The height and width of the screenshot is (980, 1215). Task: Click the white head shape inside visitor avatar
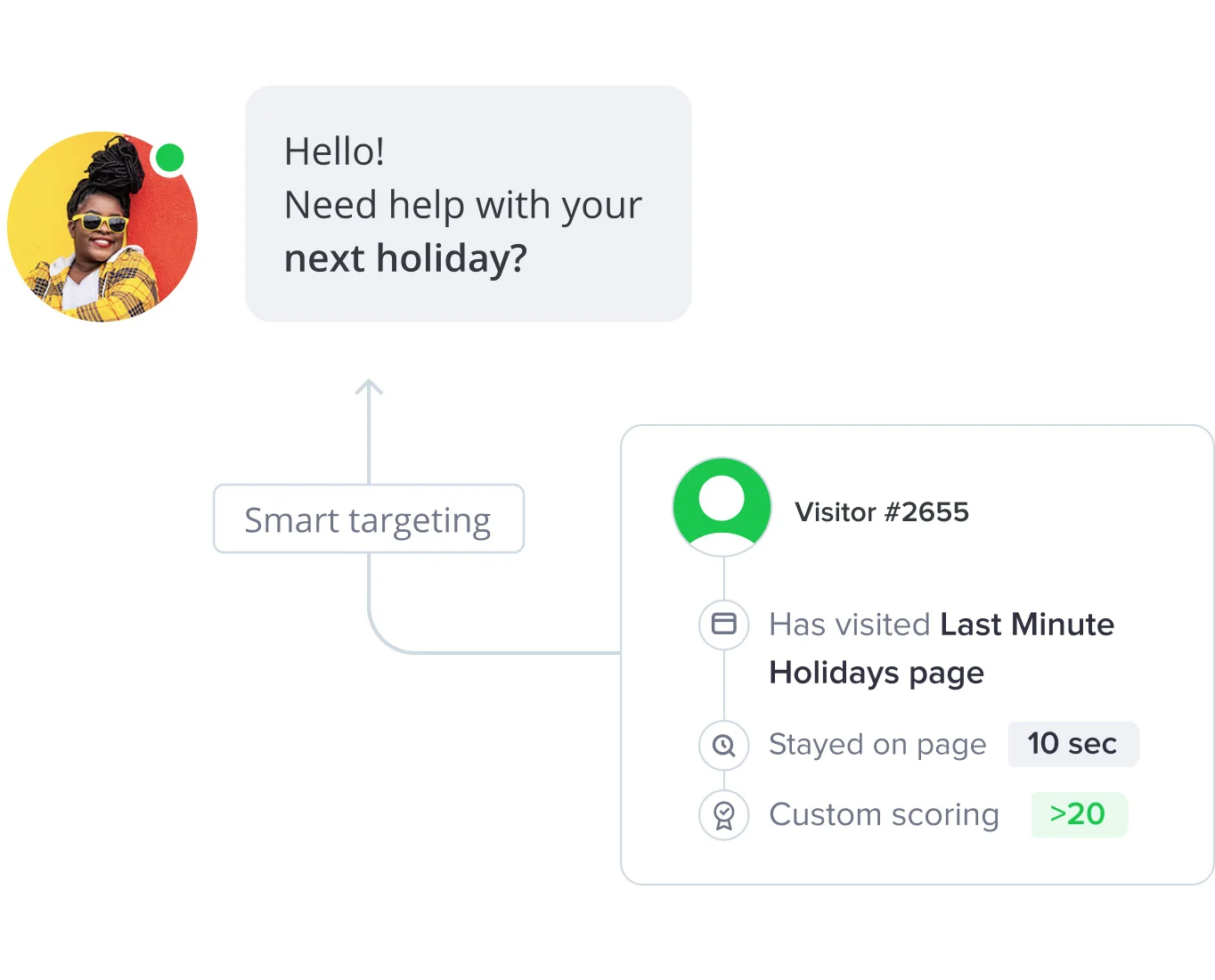click(x=722, y=498)
